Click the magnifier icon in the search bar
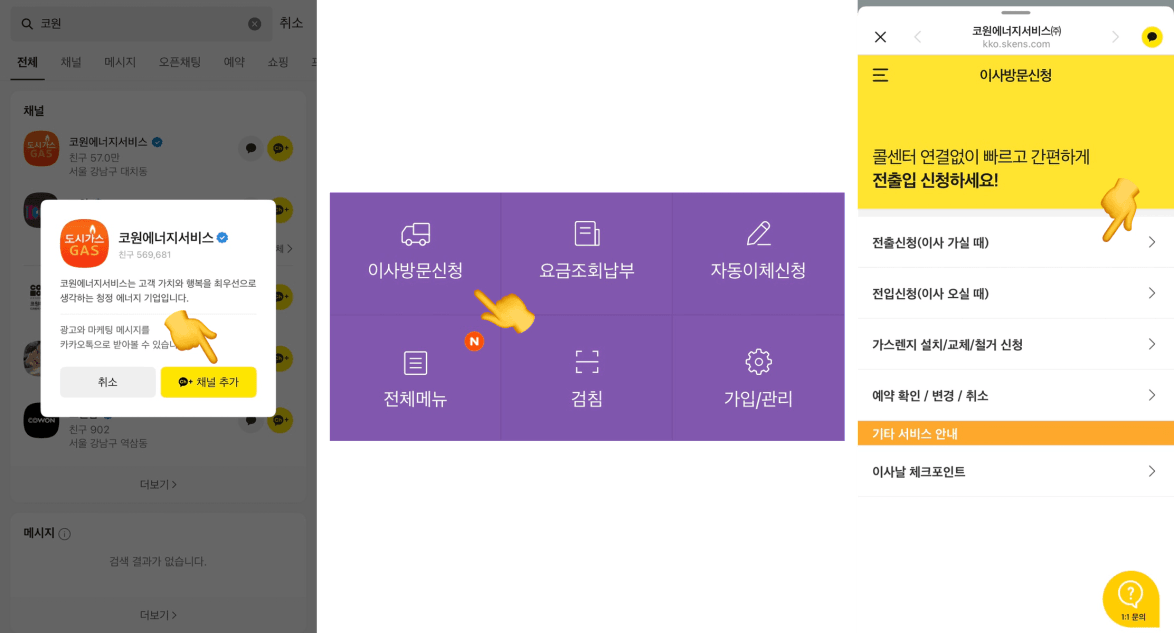The width and height of the screenshot is (1174, 633). pyautogui.click(x=27, y=24)
